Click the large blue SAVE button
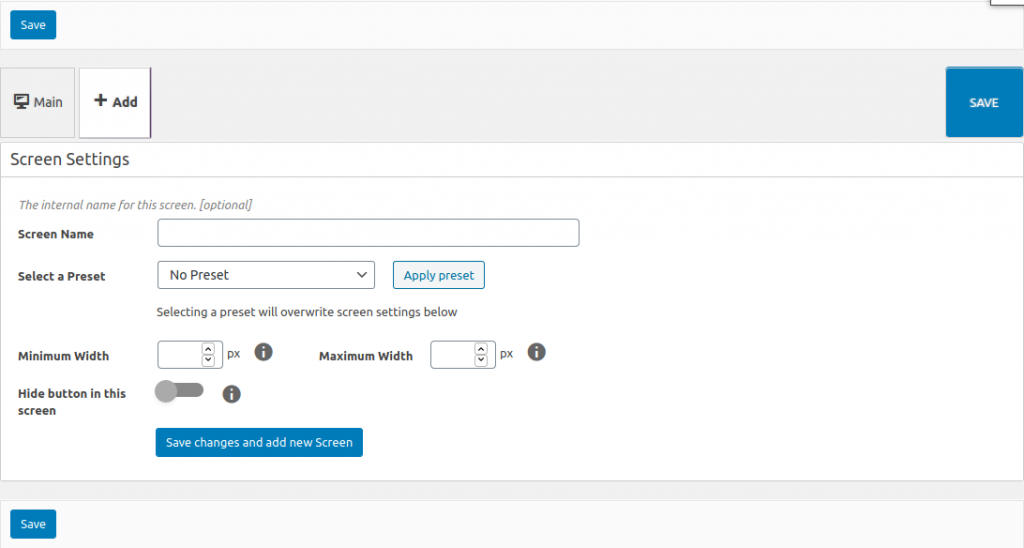 point(983,102)
